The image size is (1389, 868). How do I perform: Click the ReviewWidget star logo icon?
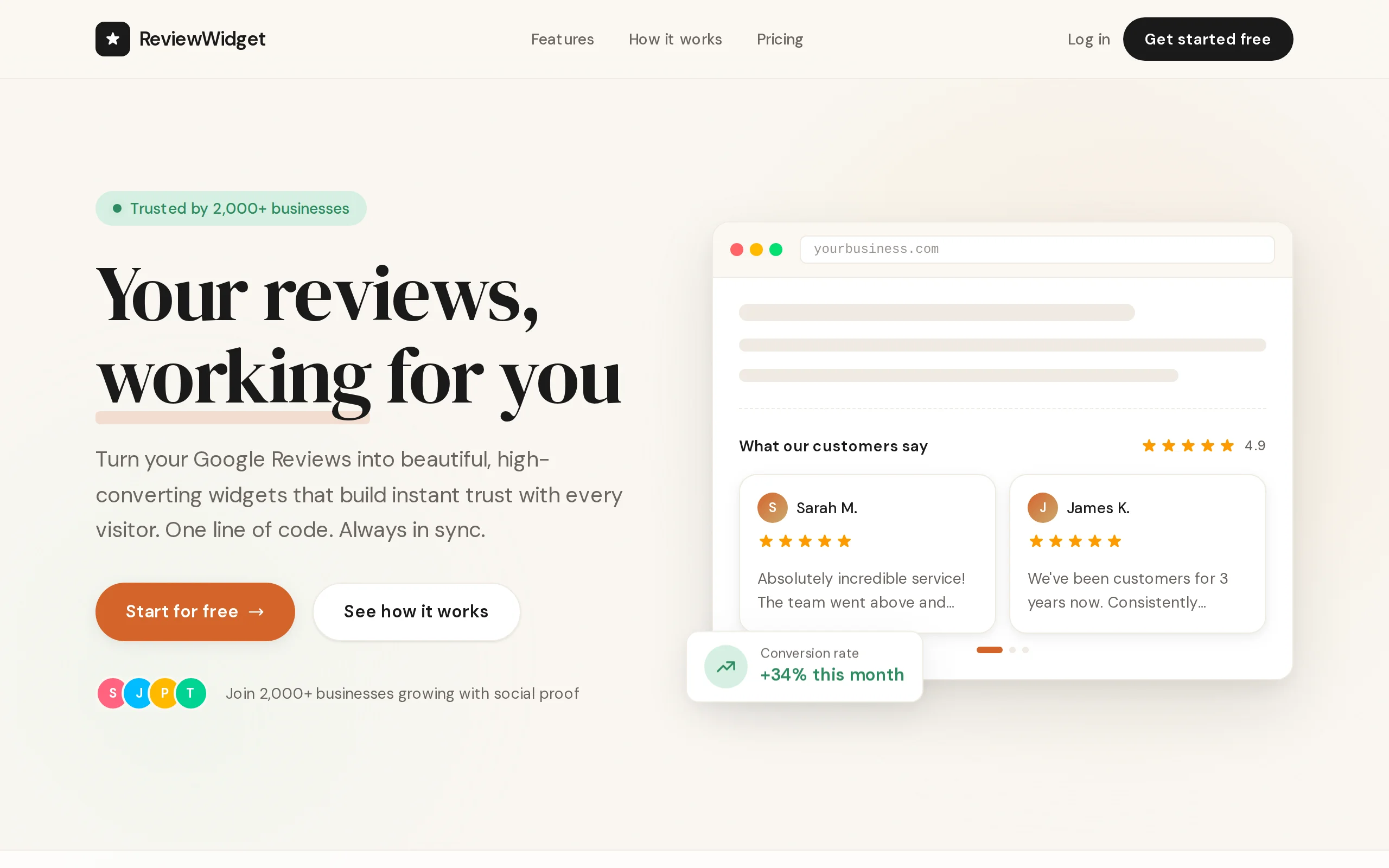pyautogui.click(x=112, y=39)
